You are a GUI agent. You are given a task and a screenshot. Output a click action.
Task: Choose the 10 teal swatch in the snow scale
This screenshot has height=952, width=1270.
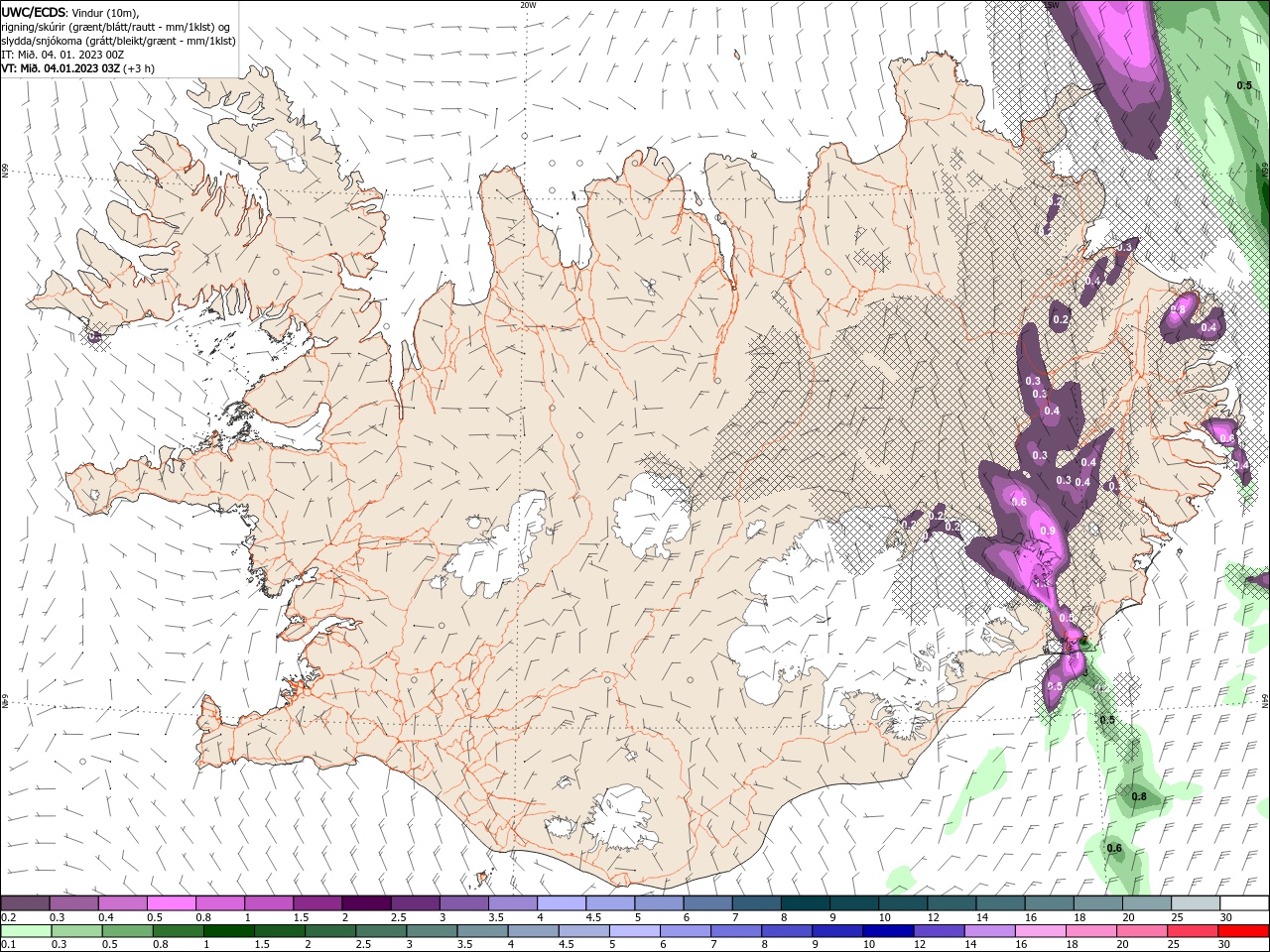pos(902,902)
